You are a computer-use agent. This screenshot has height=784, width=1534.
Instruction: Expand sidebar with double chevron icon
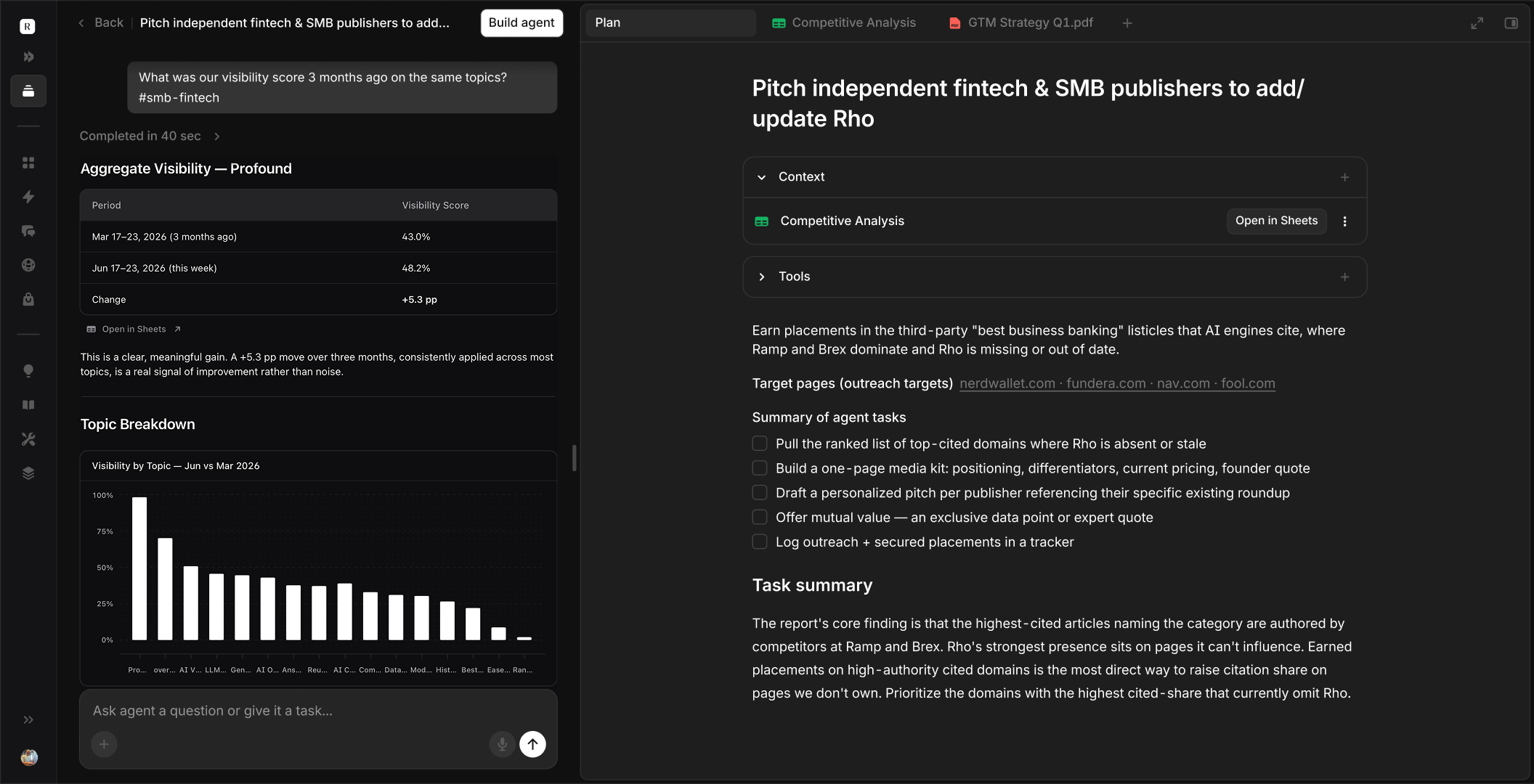(x=28, y=720)
